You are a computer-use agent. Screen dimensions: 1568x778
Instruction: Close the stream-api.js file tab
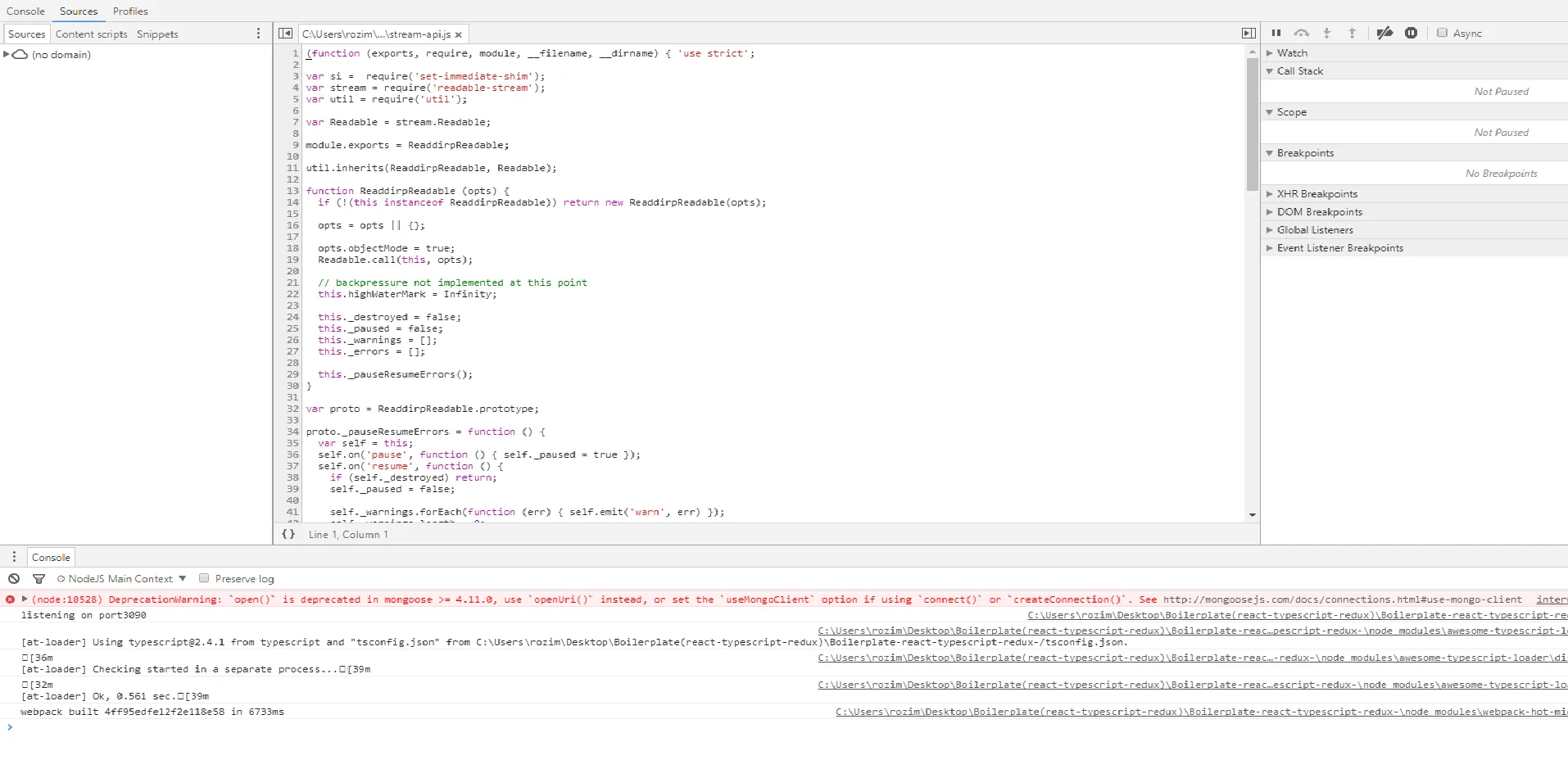click(459, 34)
